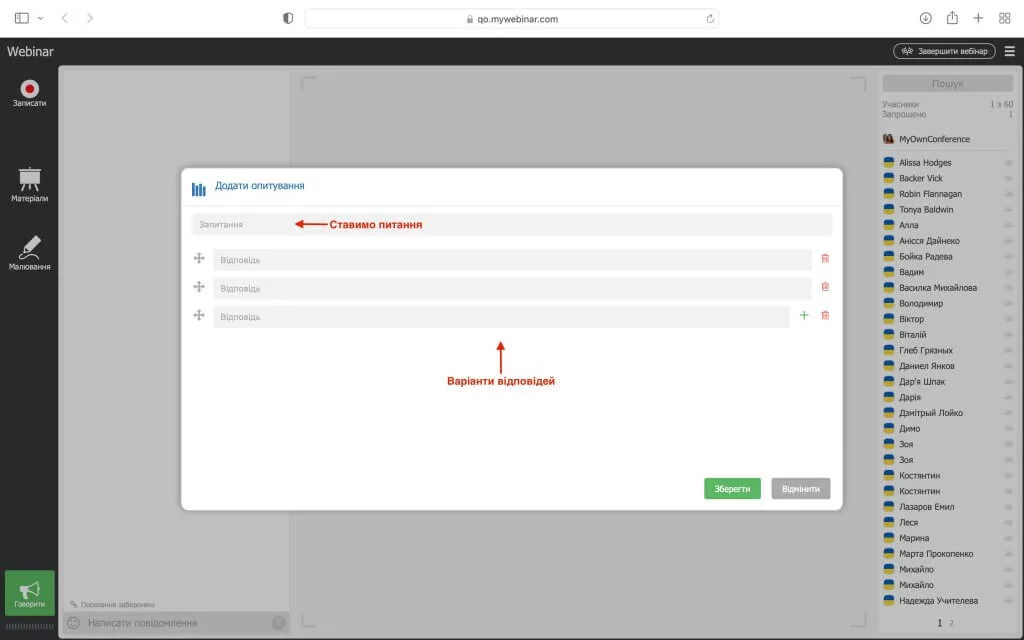Click the Завершити вебінар button

(944, 51)
